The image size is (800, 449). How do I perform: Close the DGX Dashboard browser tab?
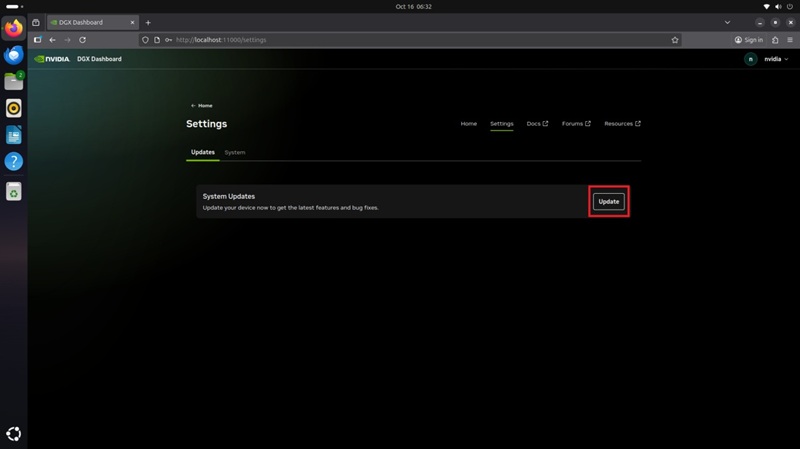[132, 22]
